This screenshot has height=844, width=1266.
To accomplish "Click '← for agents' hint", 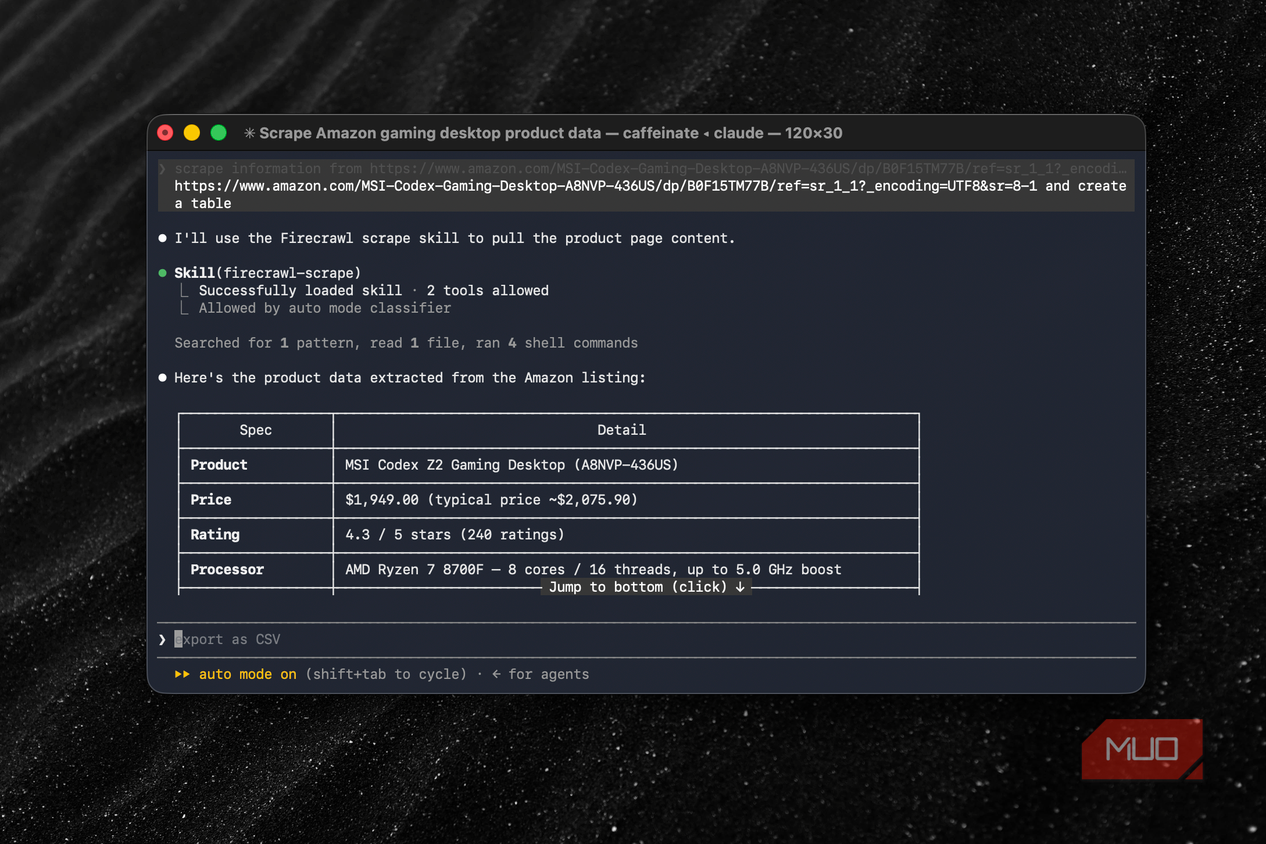I will point(540,674).
